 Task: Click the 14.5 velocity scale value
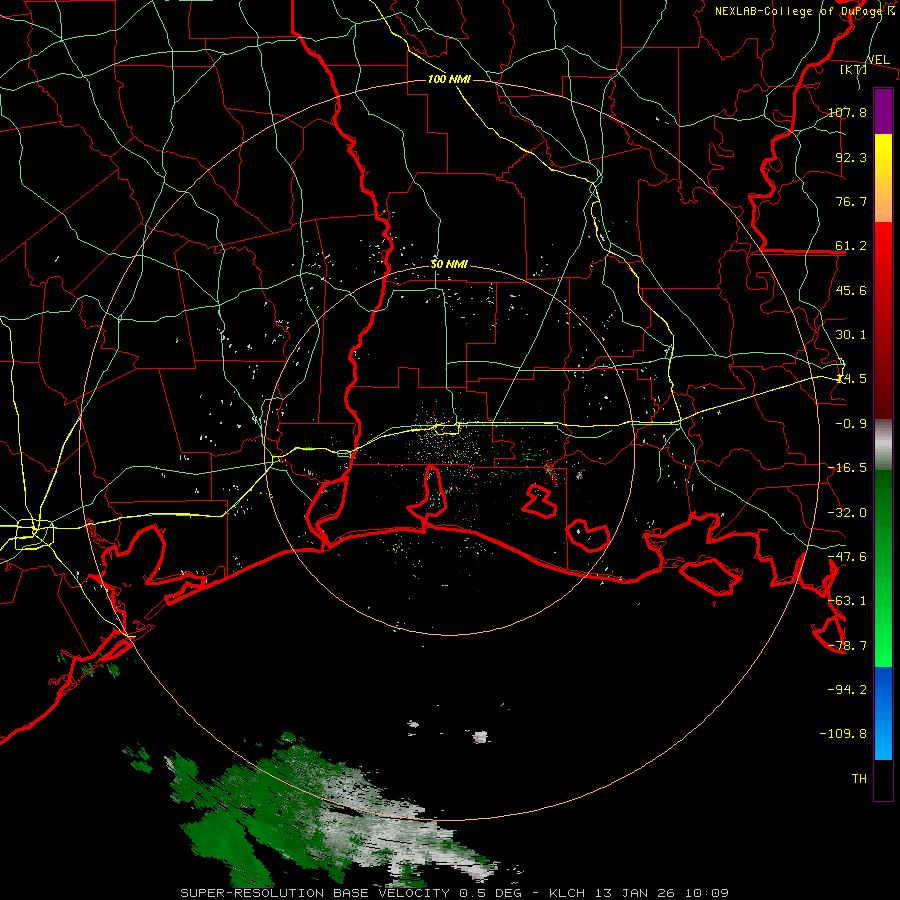851,379
